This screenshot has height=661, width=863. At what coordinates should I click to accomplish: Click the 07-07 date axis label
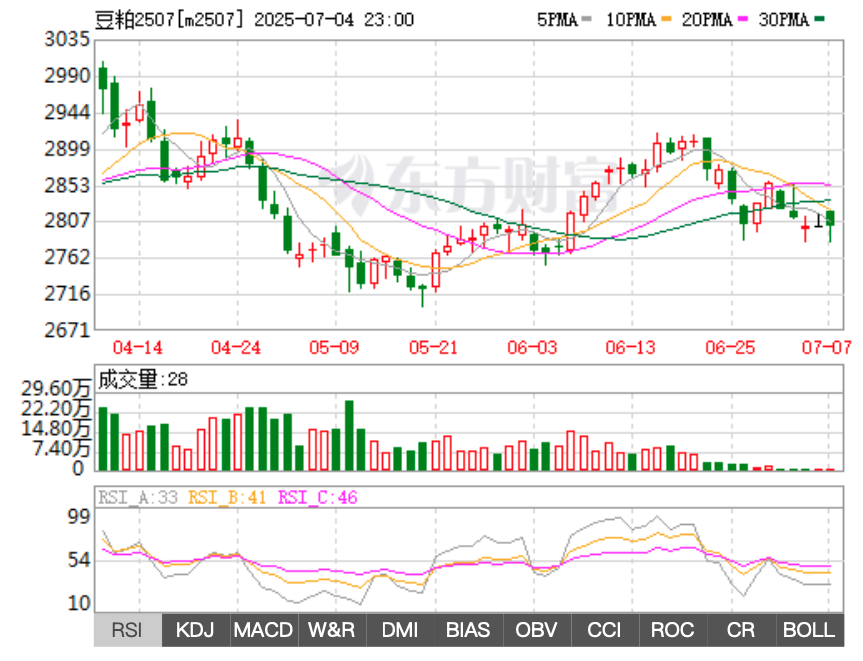point(827,347)
